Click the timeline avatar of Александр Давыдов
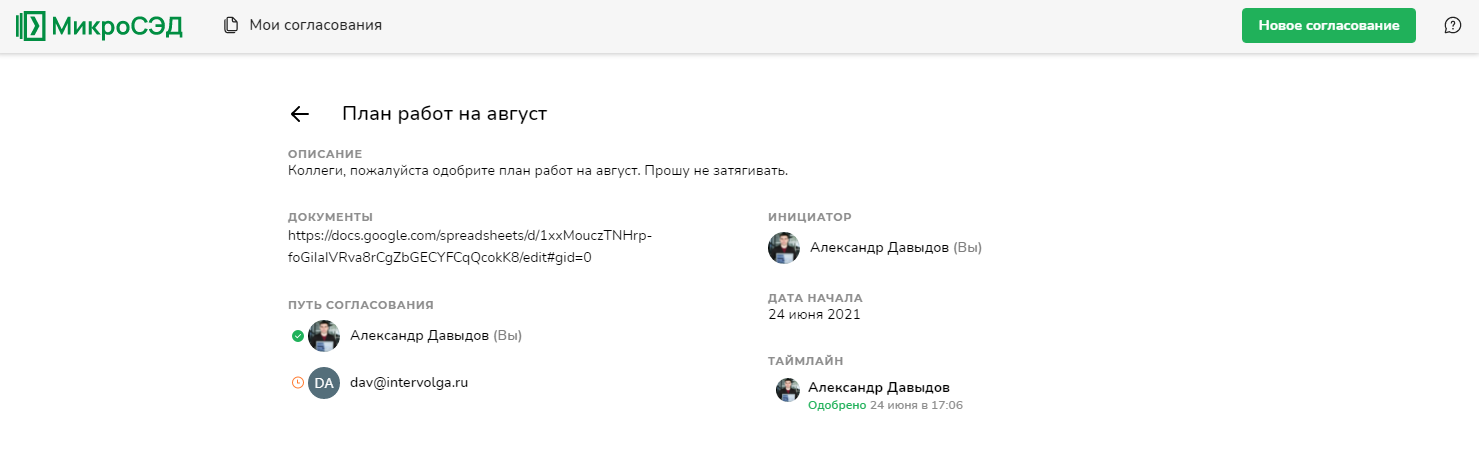Screen dimensions: 1479x452 click(x=787, y=390)
